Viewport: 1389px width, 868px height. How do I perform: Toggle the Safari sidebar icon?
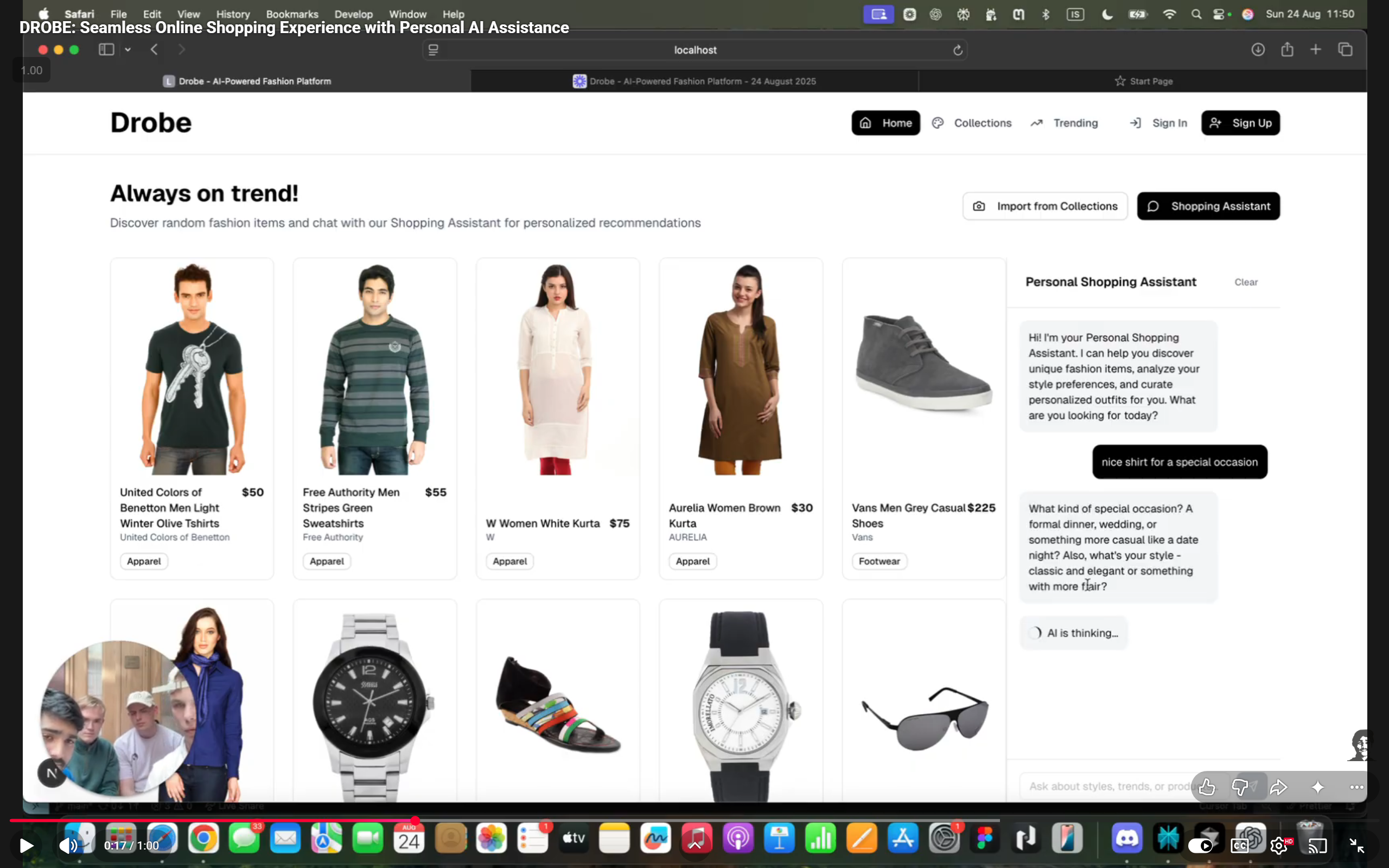(x=106, y=50)
